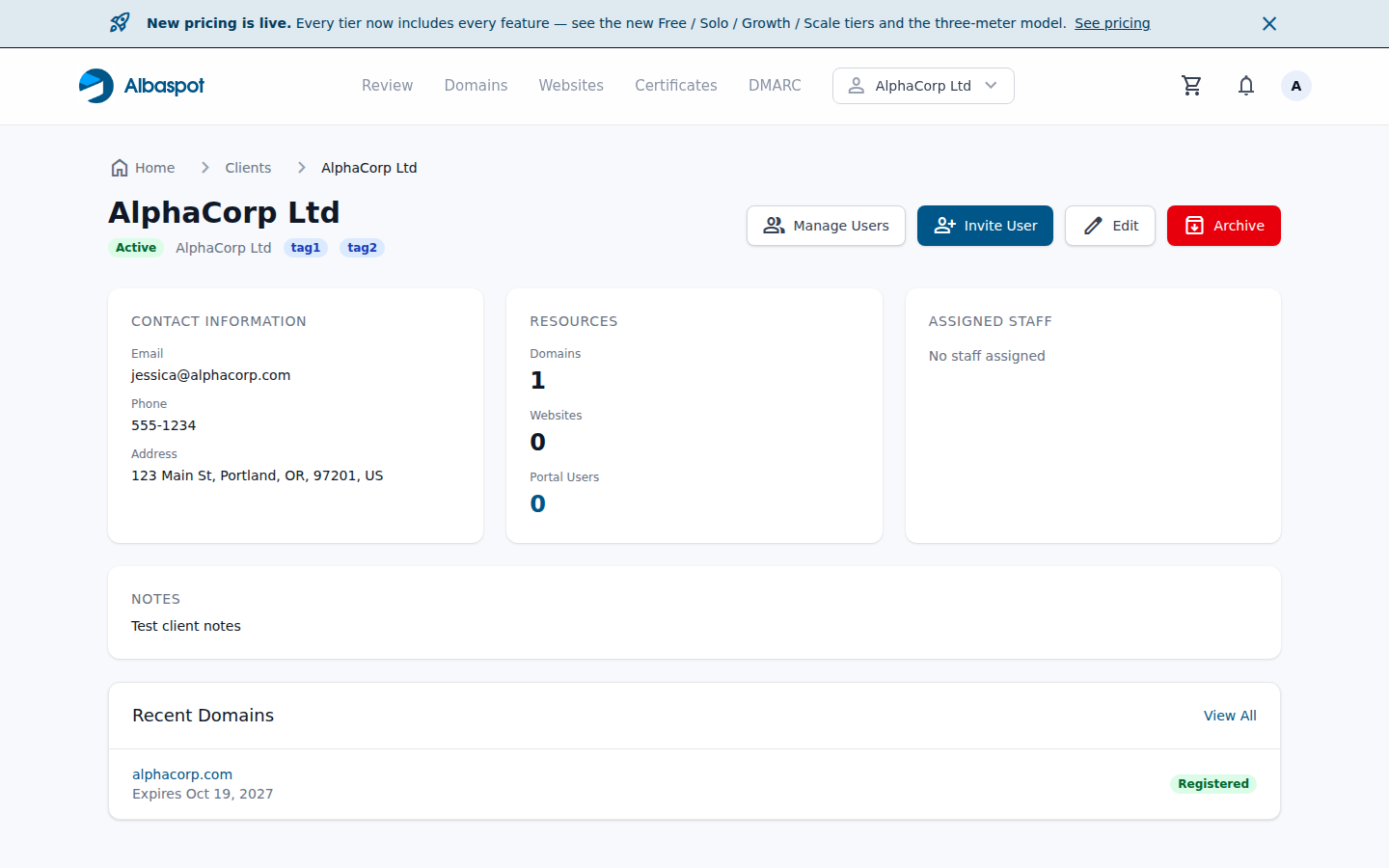
Task: Open the See pricing link
Action: (1112, 23)
